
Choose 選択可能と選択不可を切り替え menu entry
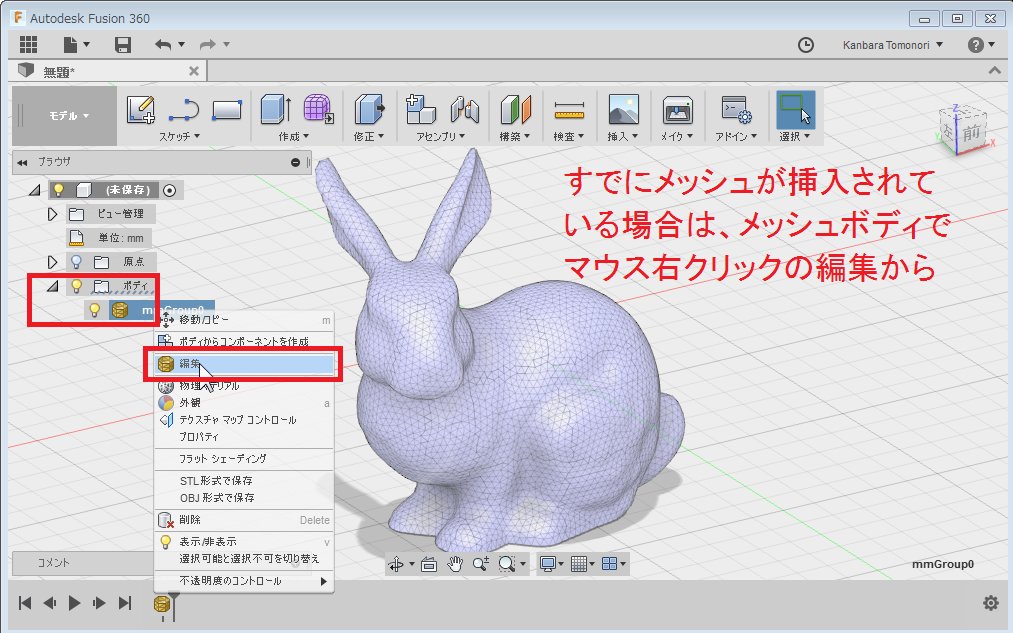(244, 559)
